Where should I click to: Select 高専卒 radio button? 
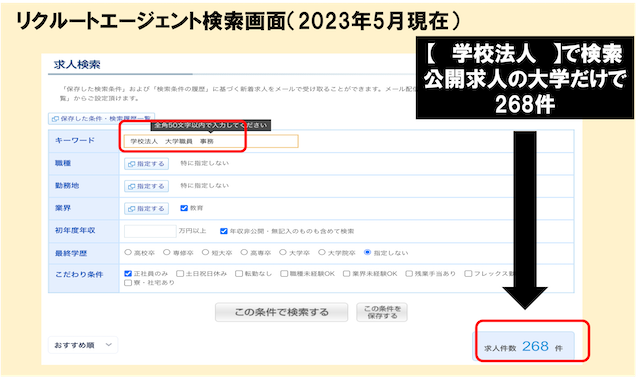pyautogui.click(x=244, y=253)
